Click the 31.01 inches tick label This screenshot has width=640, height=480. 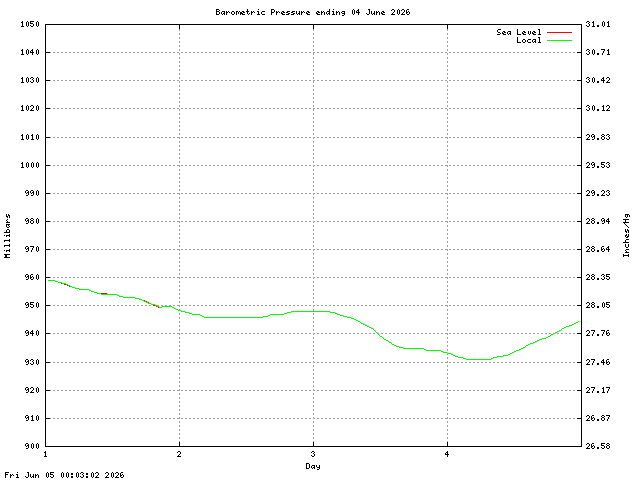point(598,24)
